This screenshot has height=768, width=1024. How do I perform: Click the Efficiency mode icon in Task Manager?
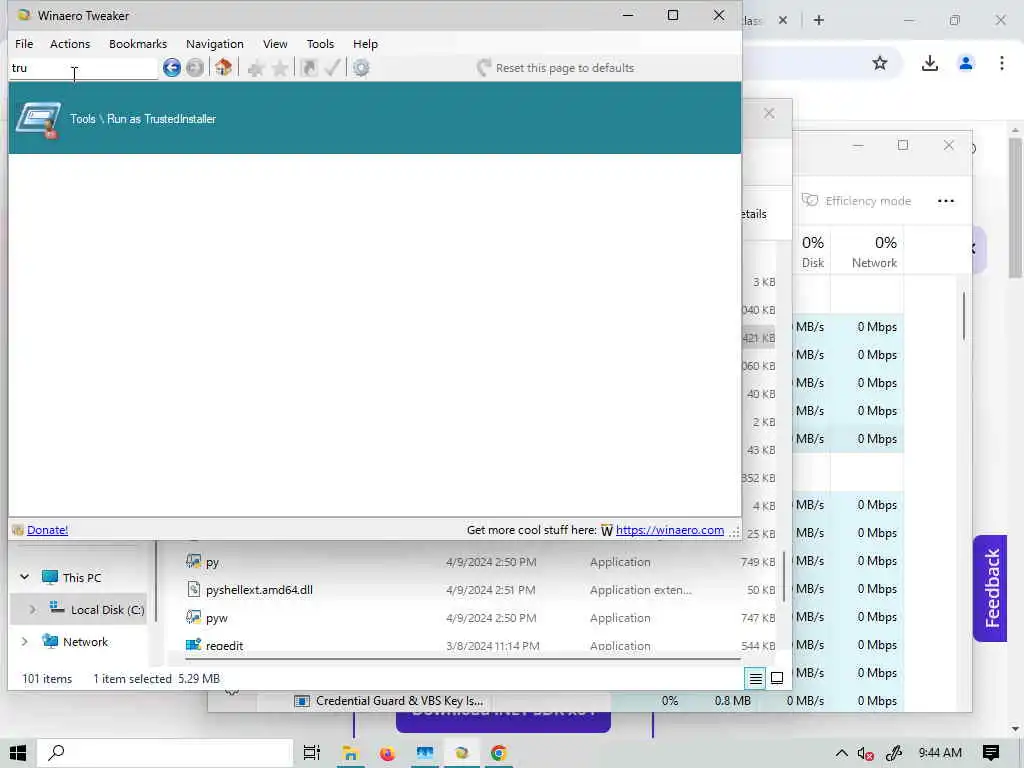coord(810,200)
